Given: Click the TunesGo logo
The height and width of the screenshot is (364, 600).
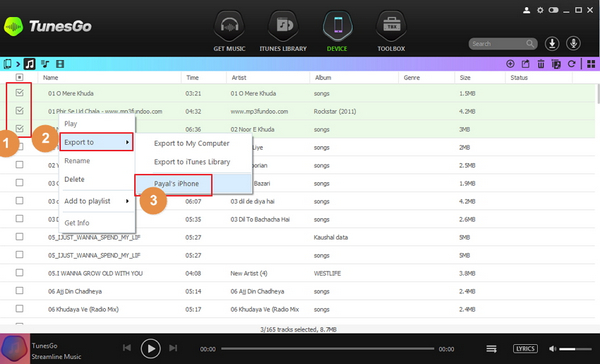Looking at the screenshot, I should pyautogui.click(x=48, y=26).
